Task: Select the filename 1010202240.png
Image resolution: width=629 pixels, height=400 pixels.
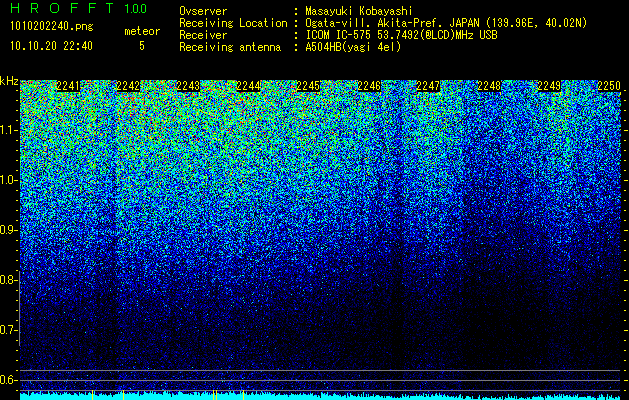Action: (x=52, y=27)
